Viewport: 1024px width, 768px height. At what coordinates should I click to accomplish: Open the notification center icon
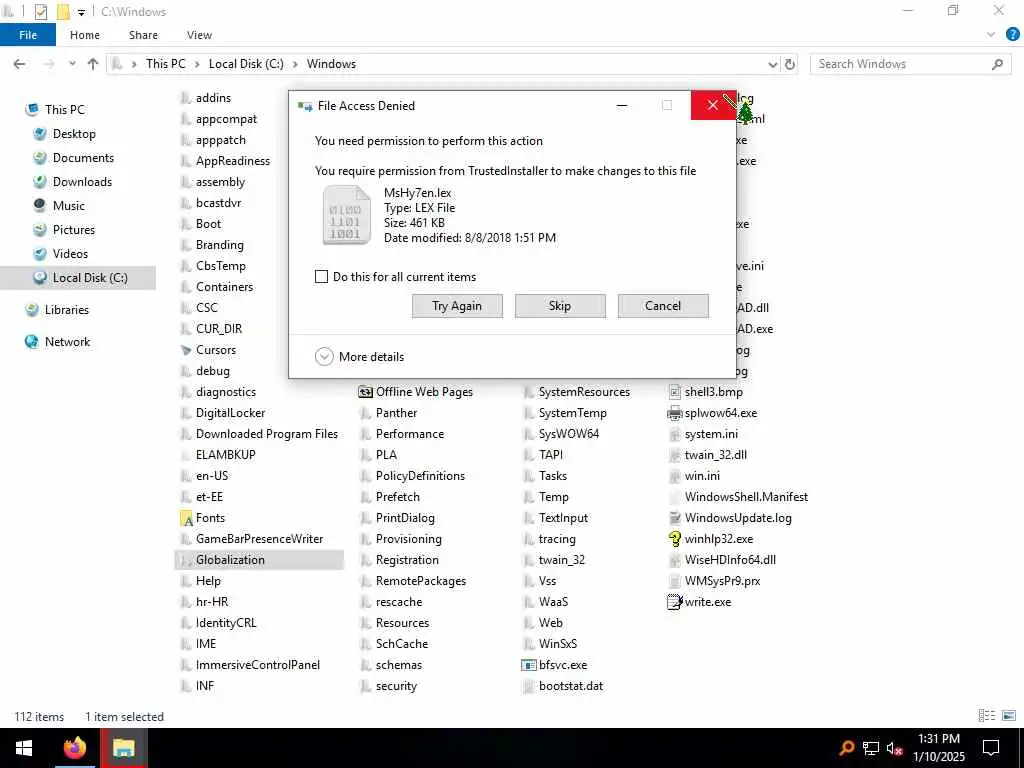tap(991, 748)
